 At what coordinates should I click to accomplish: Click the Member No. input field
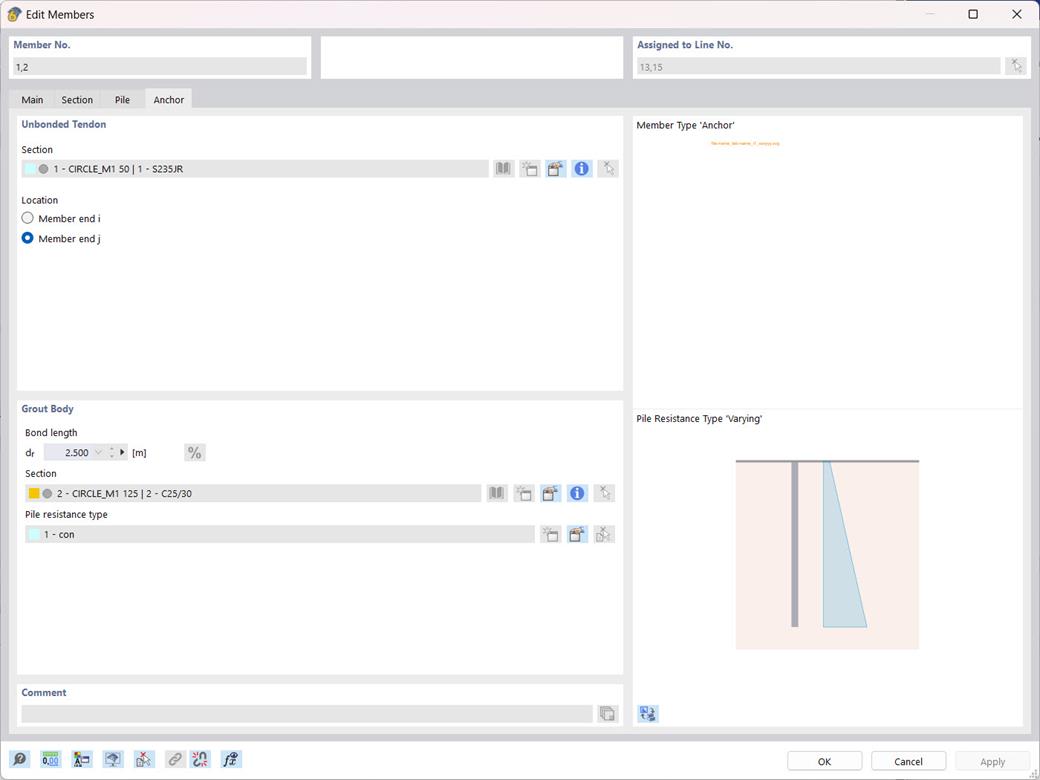tap(159, 66)
